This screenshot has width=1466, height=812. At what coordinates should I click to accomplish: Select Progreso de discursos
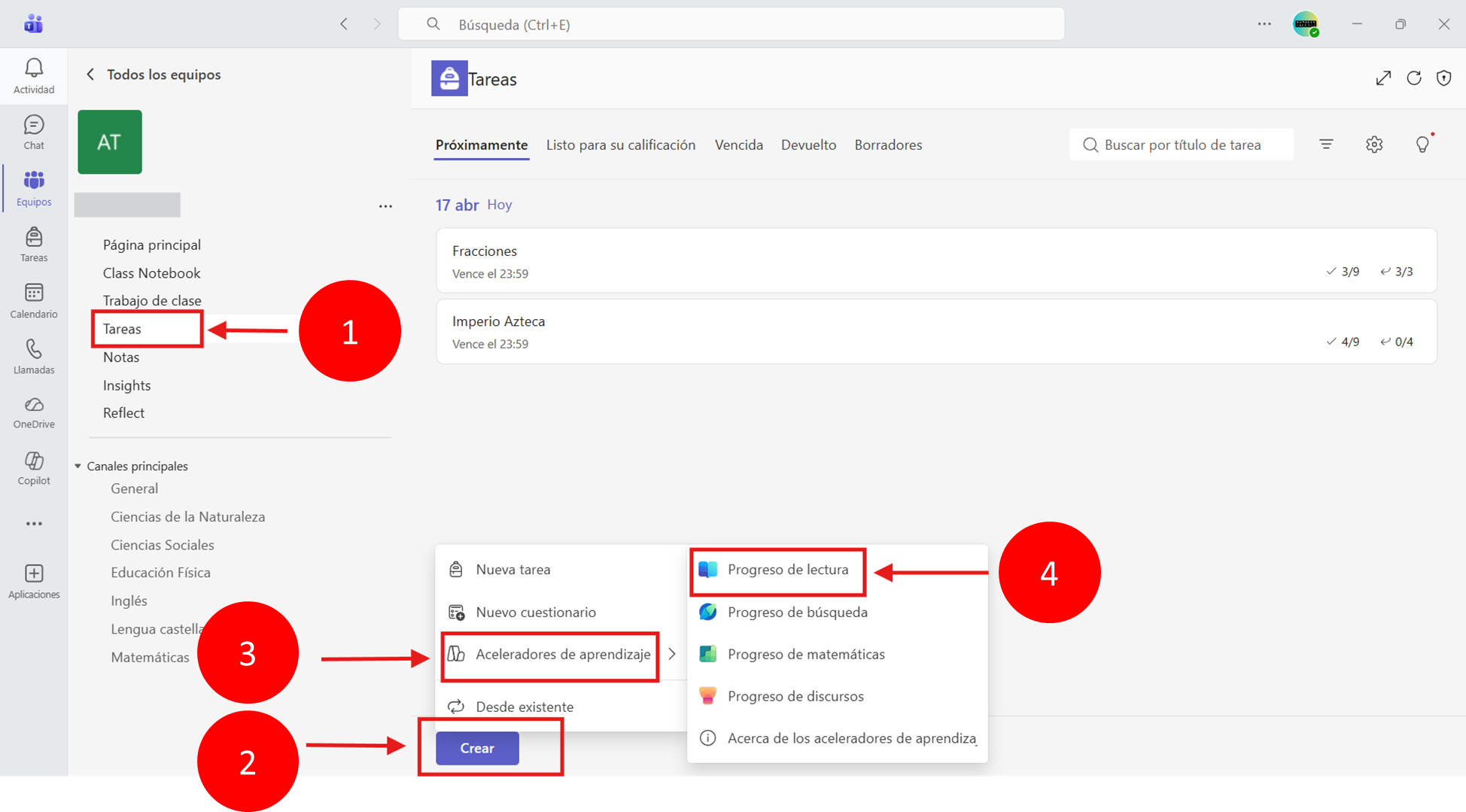[838, 696]
